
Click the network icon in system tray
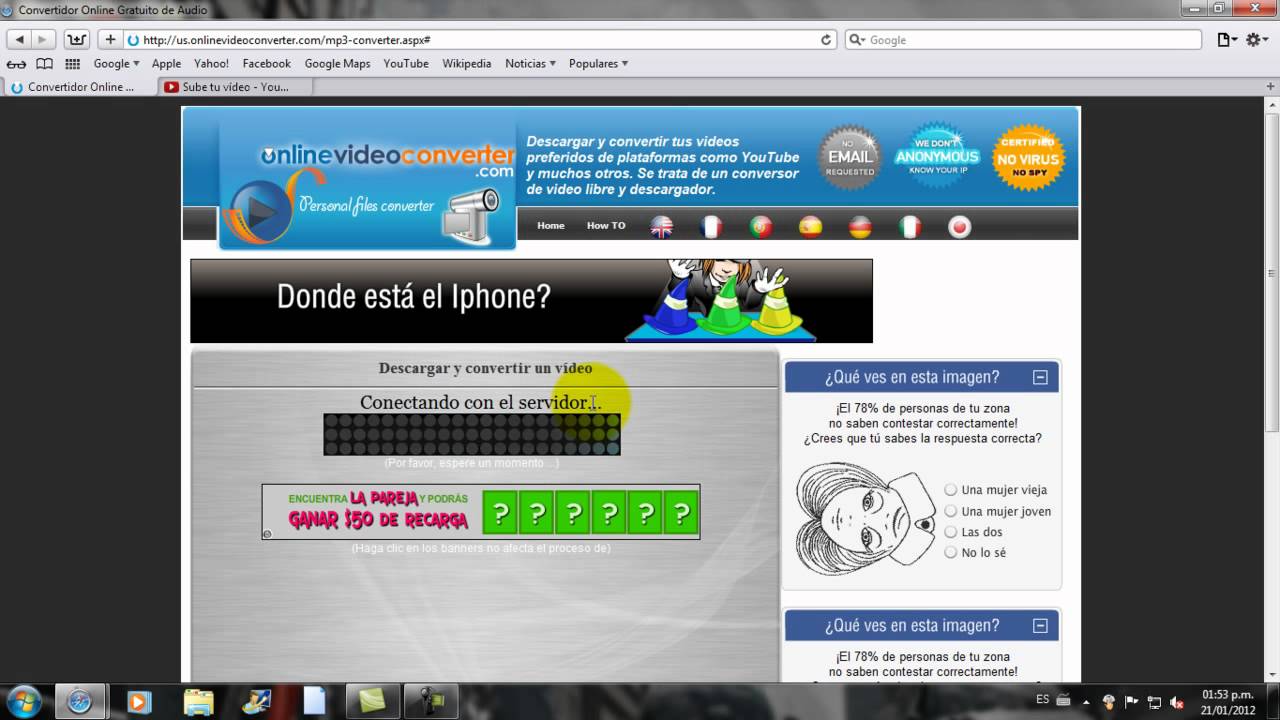point(1154,702)
